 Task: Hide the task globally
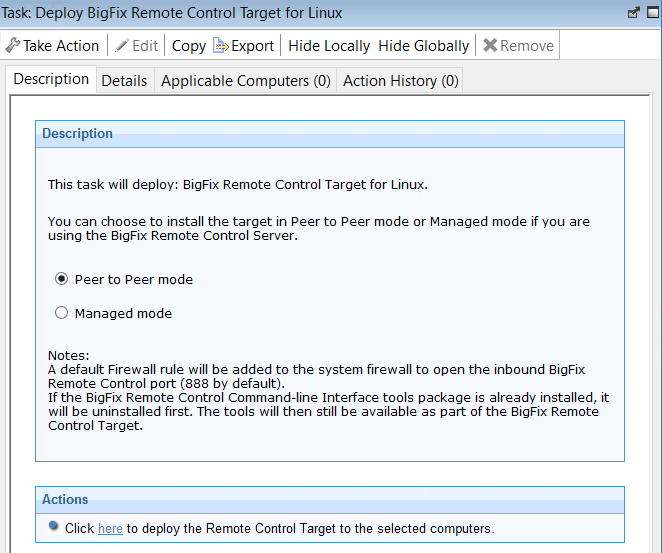tap(423, 46)
